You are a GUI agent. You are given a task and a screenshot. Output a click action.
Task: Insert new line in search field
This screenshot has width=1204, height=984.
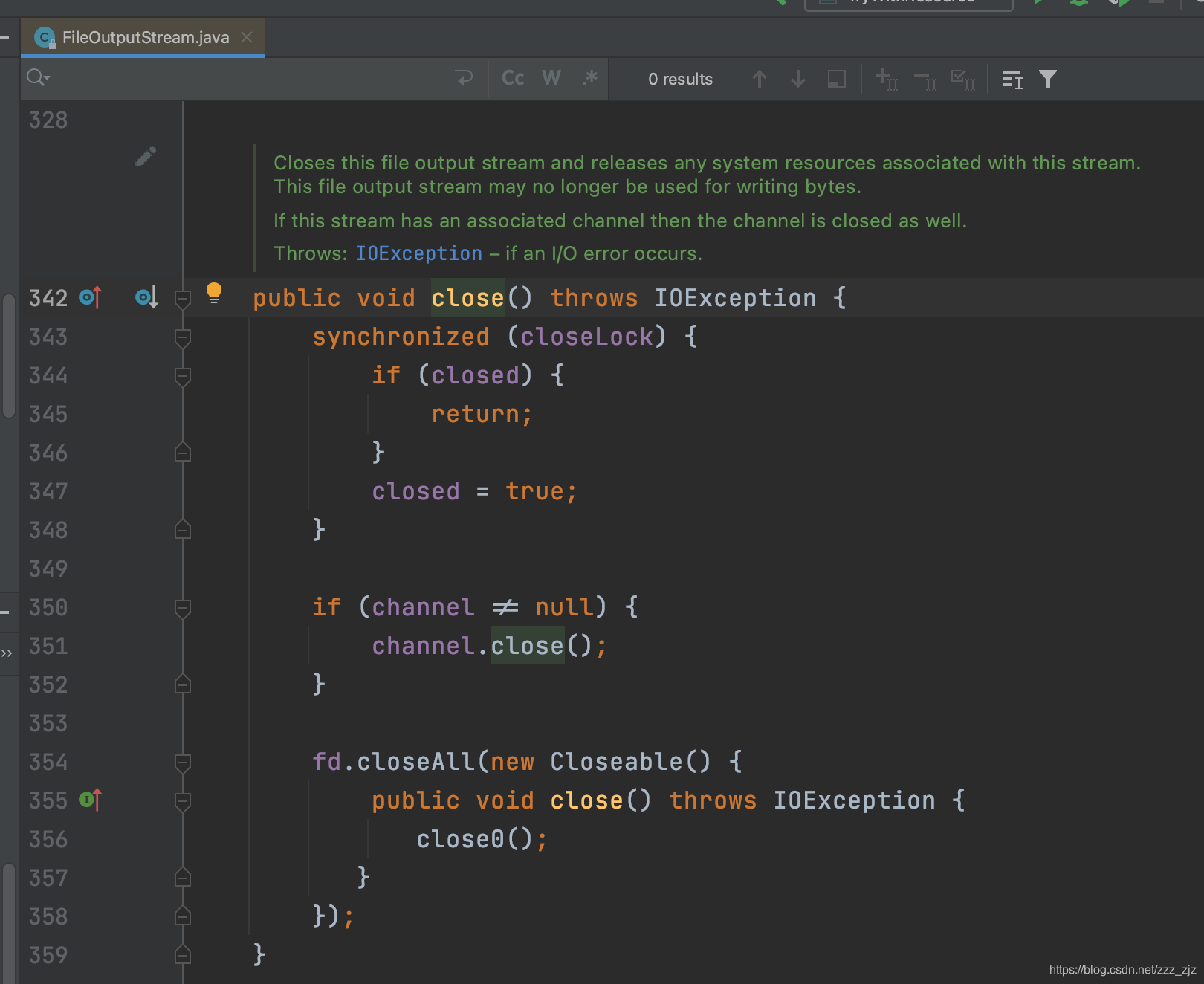(465, 78)
